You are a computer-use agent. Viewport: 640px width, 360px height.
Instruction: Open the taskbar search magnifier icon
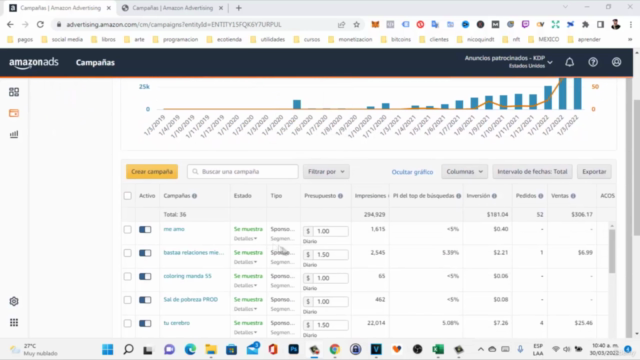click(x=128, y=349)
